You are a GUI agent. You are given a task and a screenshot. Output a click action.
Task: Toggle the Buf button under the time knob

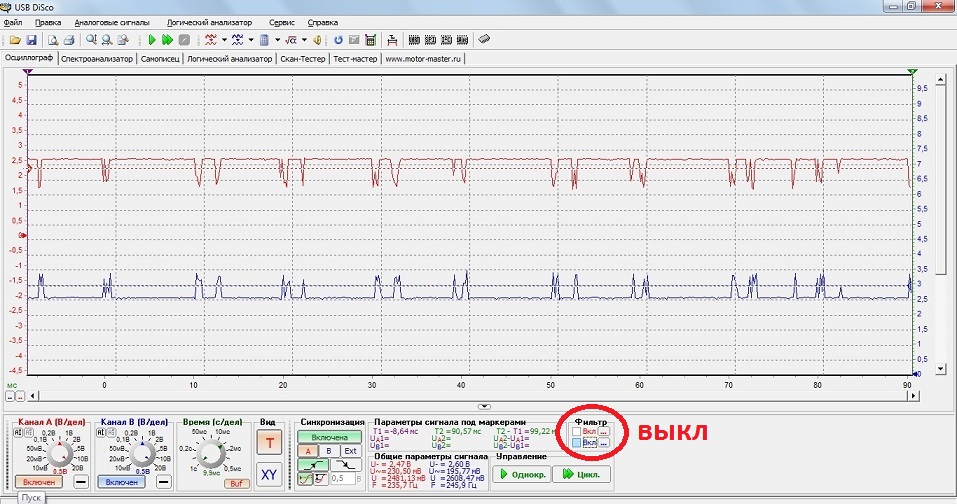pyautogui.click(x=236, y=483)
